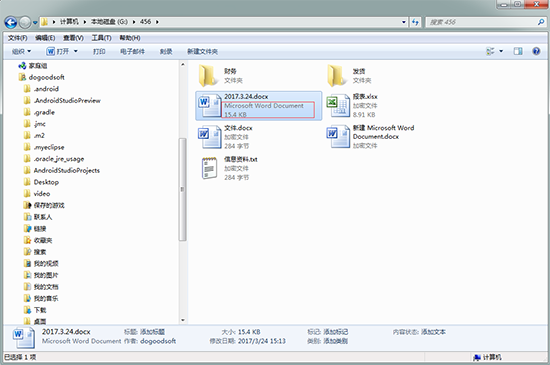This screenshot has height=365, width=550.
Task: Click the tree pane scroll up arrow
Action: point(182,65)
